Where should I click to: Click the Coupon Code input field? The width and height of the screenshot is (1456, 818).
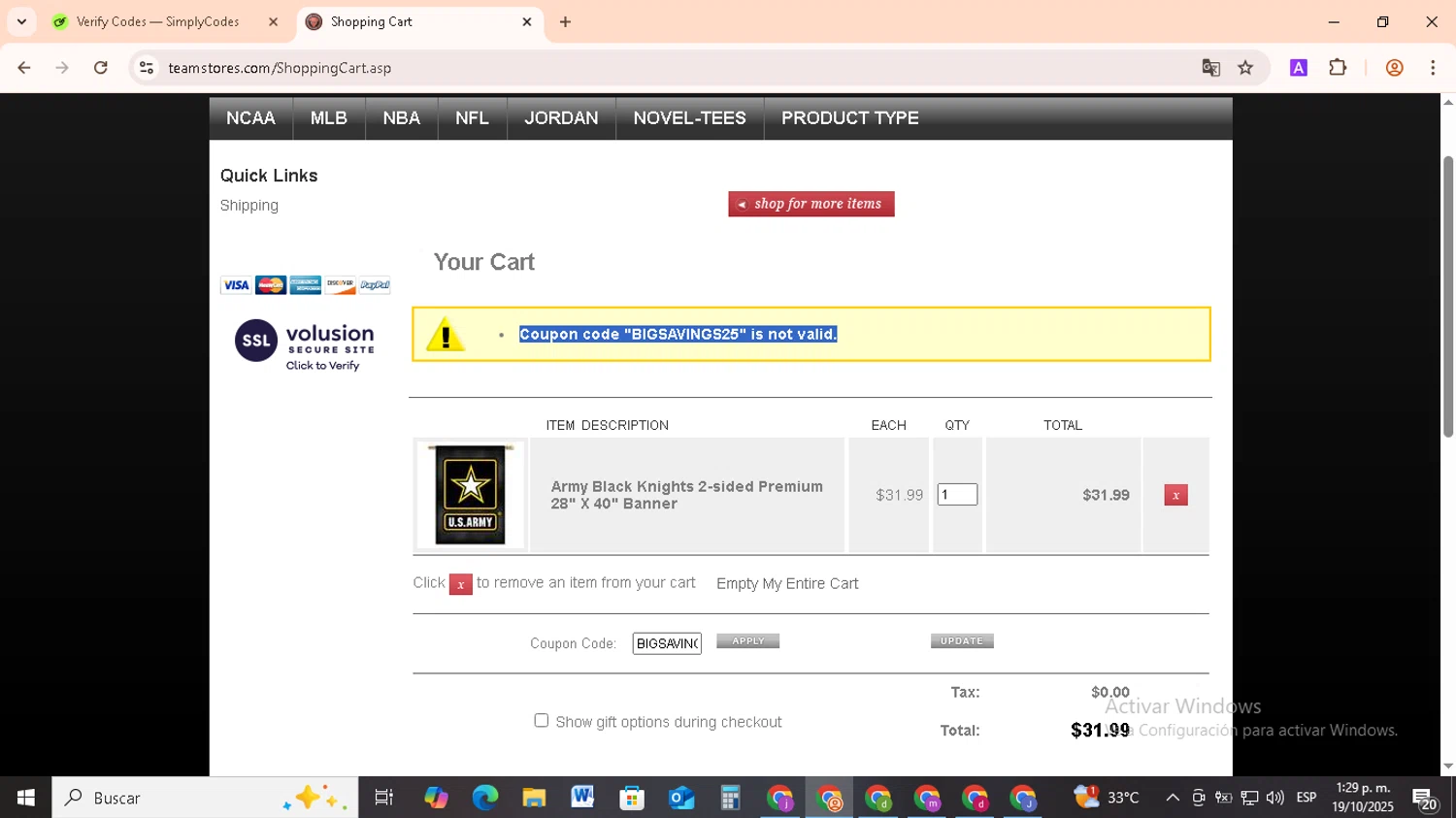tap(667, 643)
